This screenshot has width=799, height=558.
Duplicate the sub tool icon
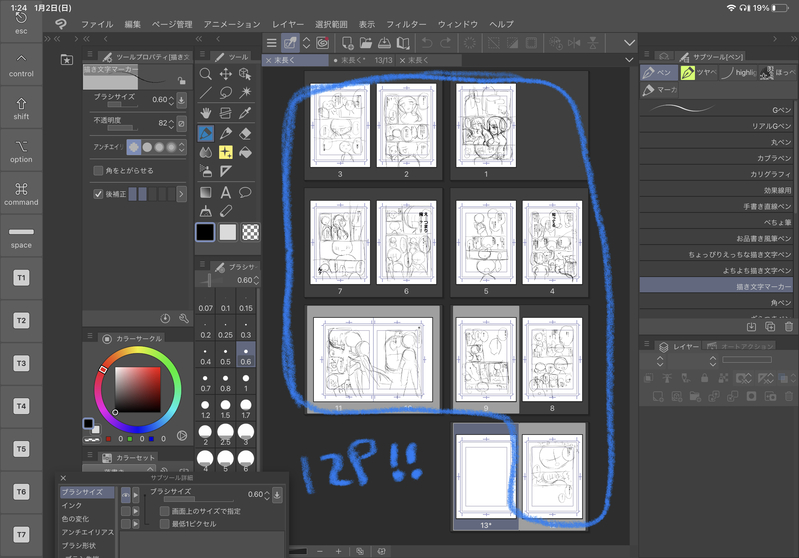[x=770, y=327]
